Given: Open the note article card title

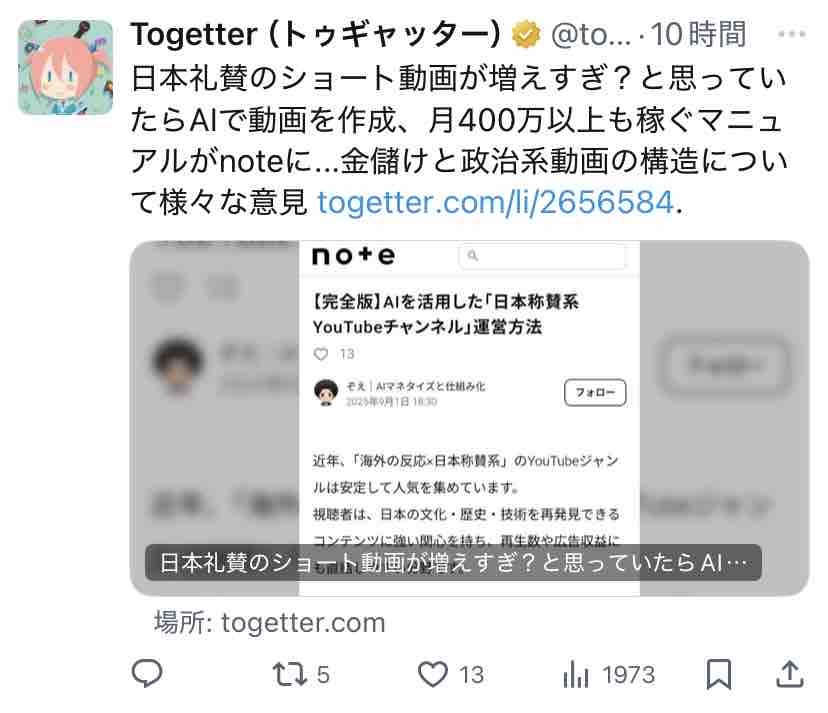Looking at the screenshot, I should [445, 314].
